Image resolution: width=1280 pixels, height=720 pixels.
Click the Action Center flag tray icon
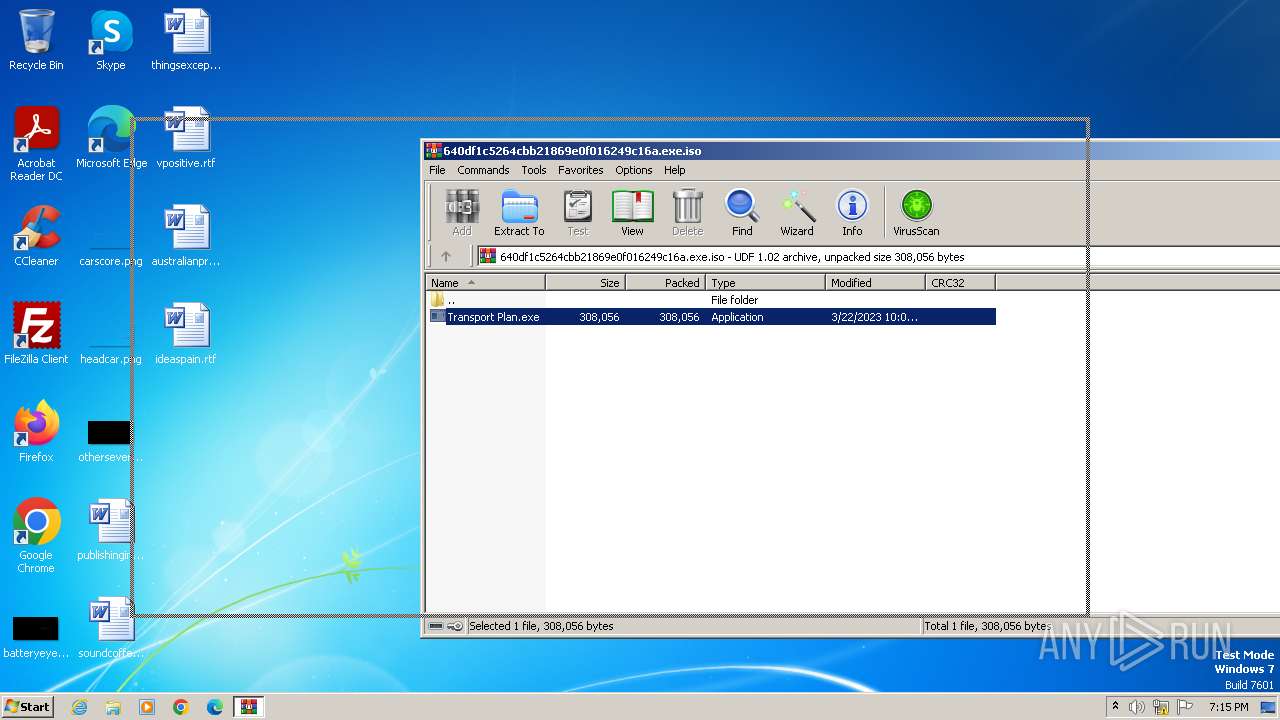pyautogui.click(x=1185, y=707)
